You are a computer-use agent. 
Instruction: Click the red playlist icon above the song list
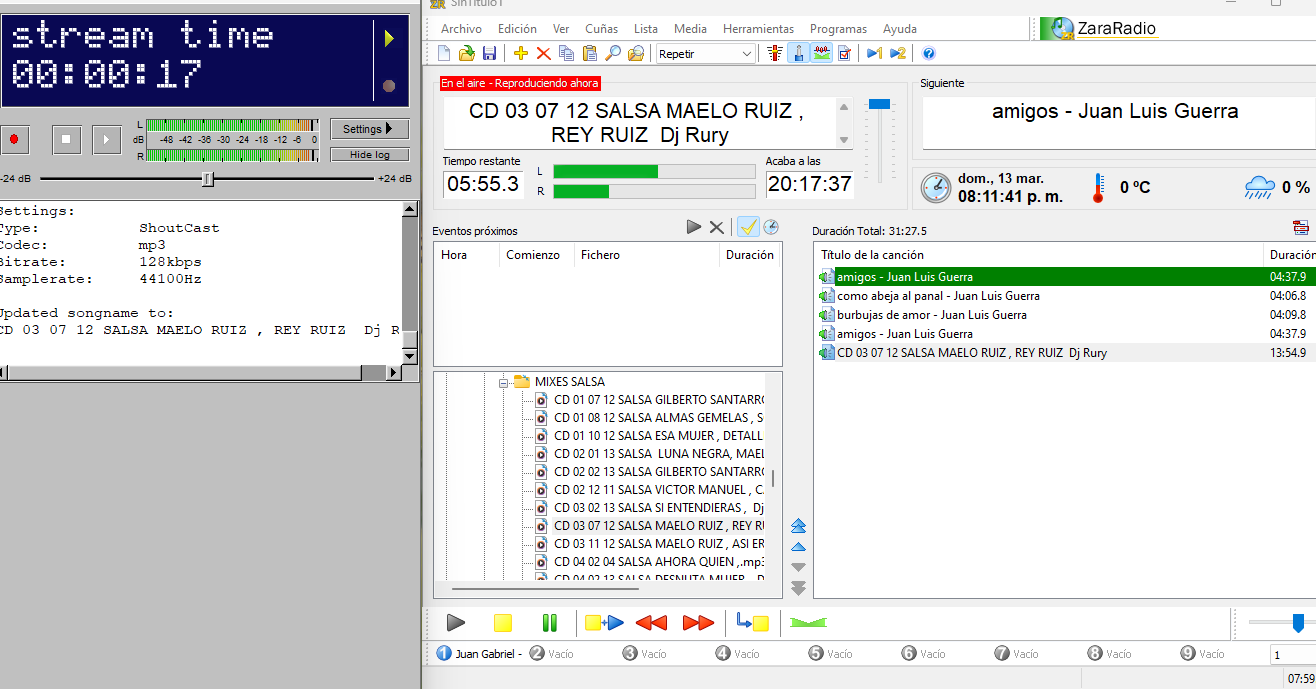coord(1301,228)
